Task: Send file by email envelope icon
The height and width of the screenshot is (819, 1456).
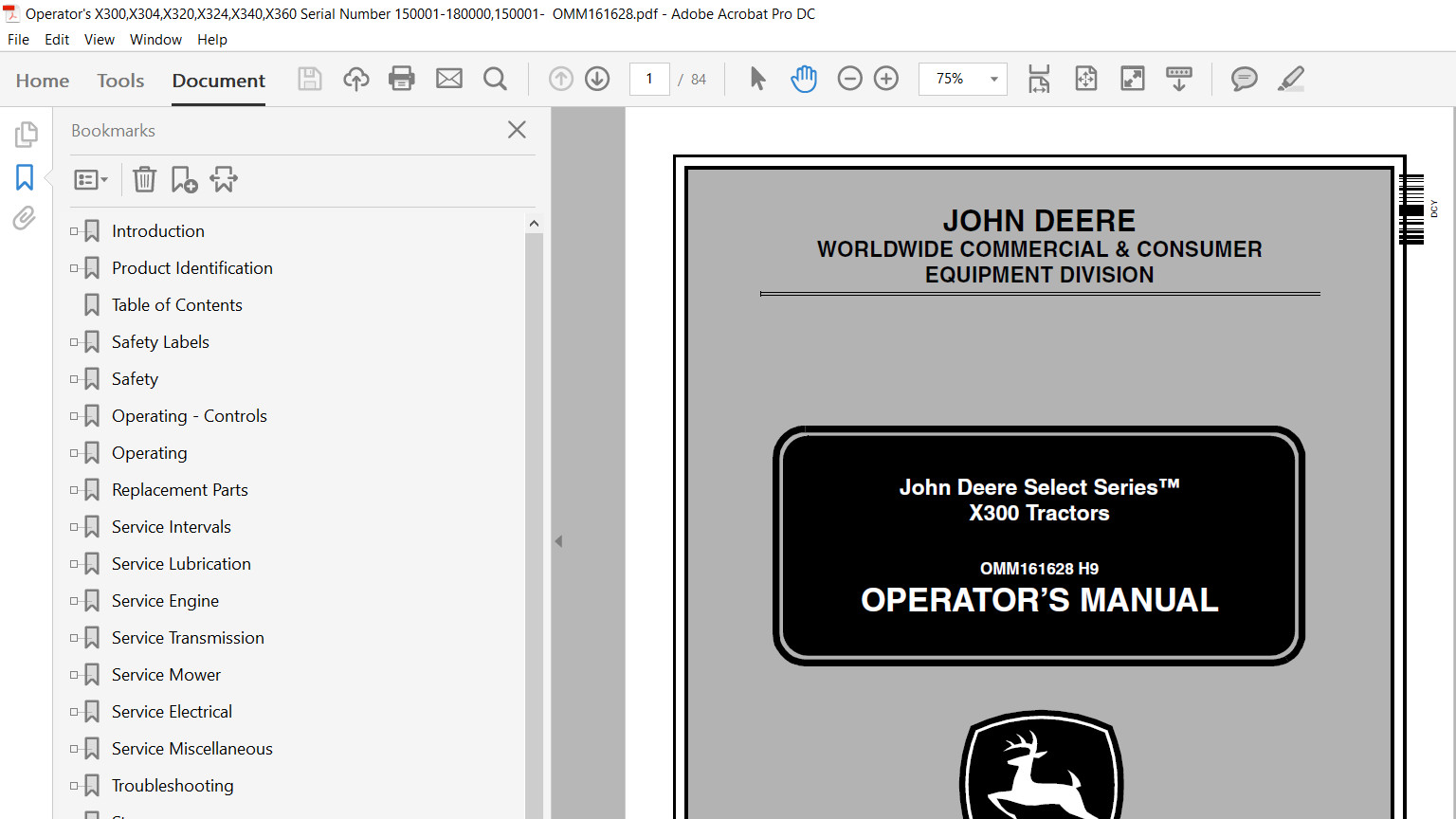Action: 449,79
